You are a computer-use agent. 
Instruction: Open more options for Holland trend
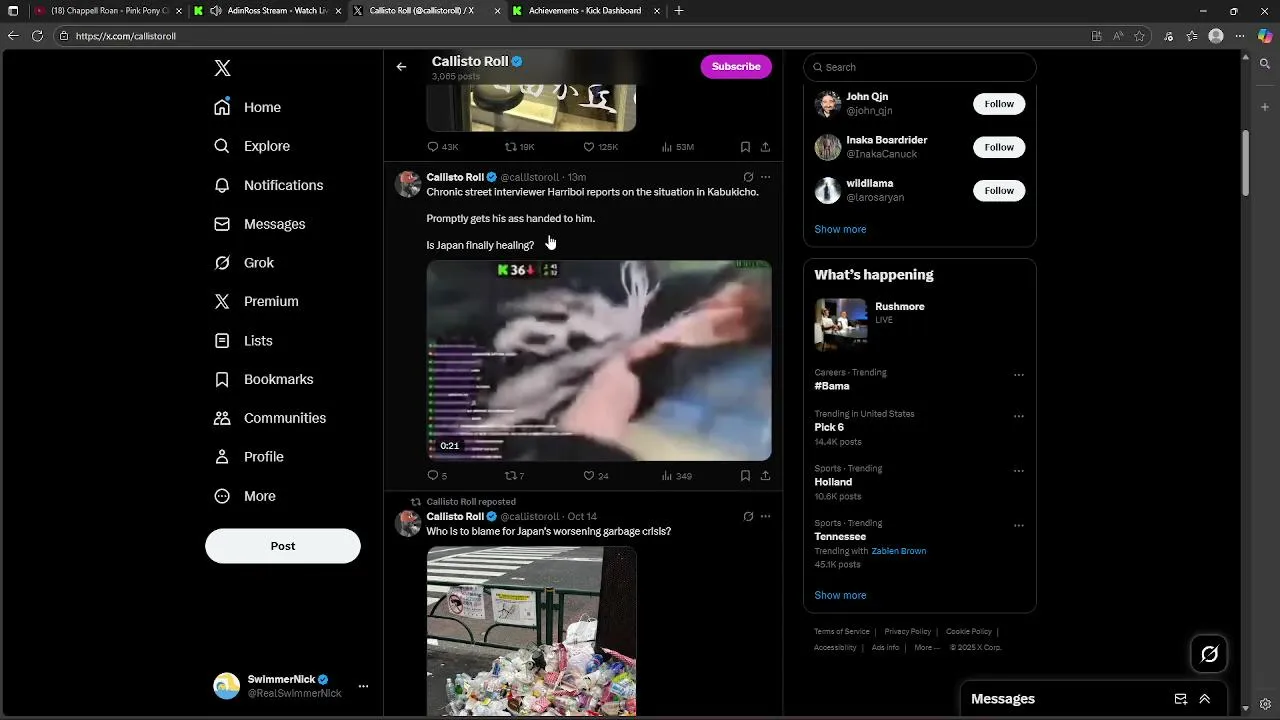click(x=1019, y=471)
